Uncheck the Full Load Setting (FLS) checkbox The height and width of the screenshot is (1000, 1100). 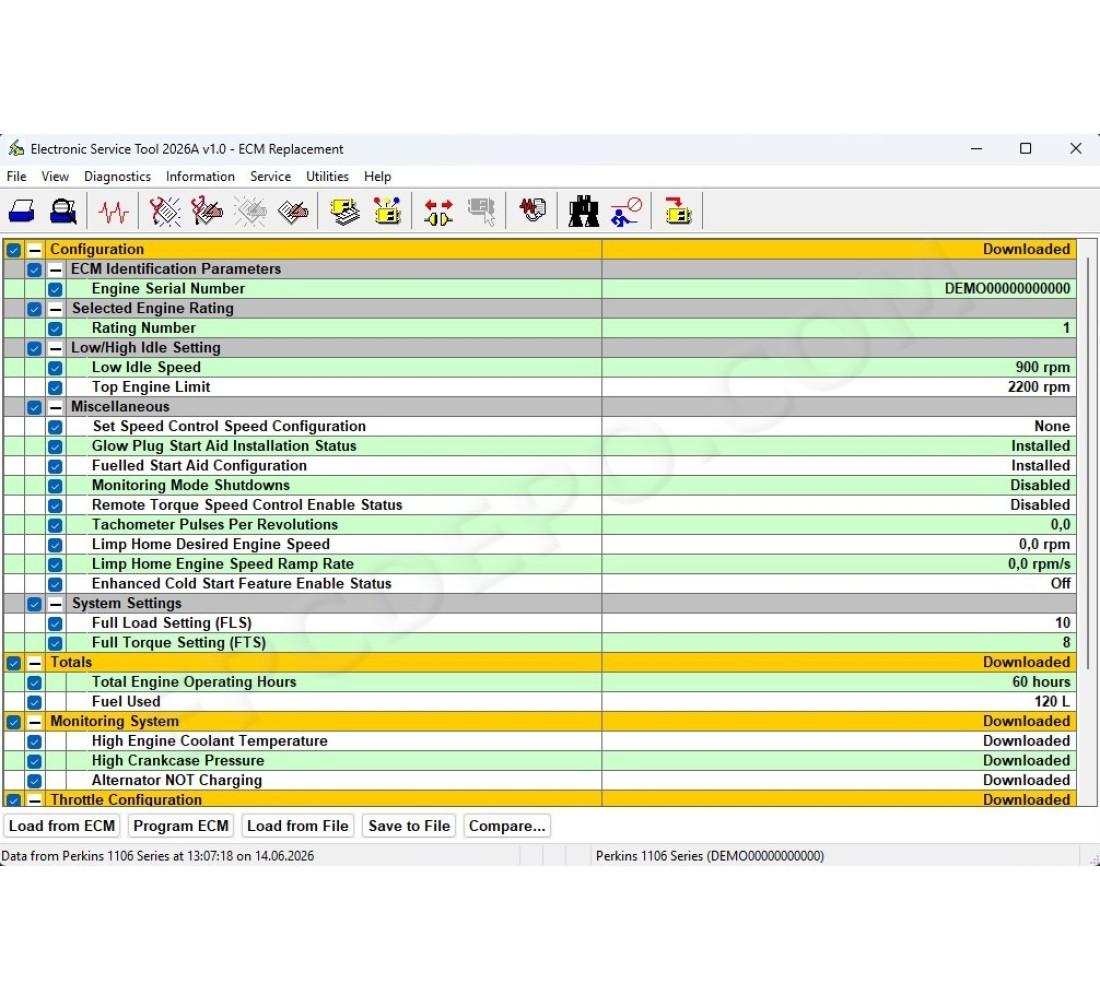(55, 623)
